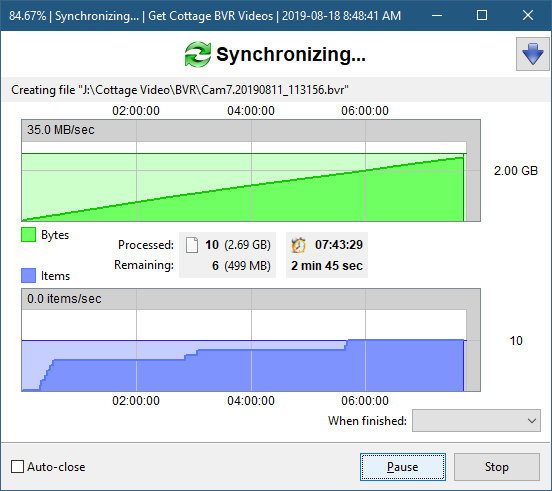Screen dimensions: 552x491
Task: Click the green Synchronizing arrows icon
Action: [197, 54]
